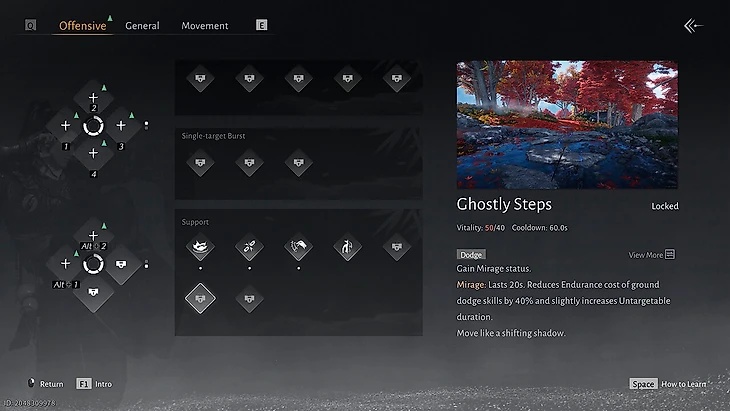Open the Offensive tab
Screen dimensions: 730x411
click(82, 26)
